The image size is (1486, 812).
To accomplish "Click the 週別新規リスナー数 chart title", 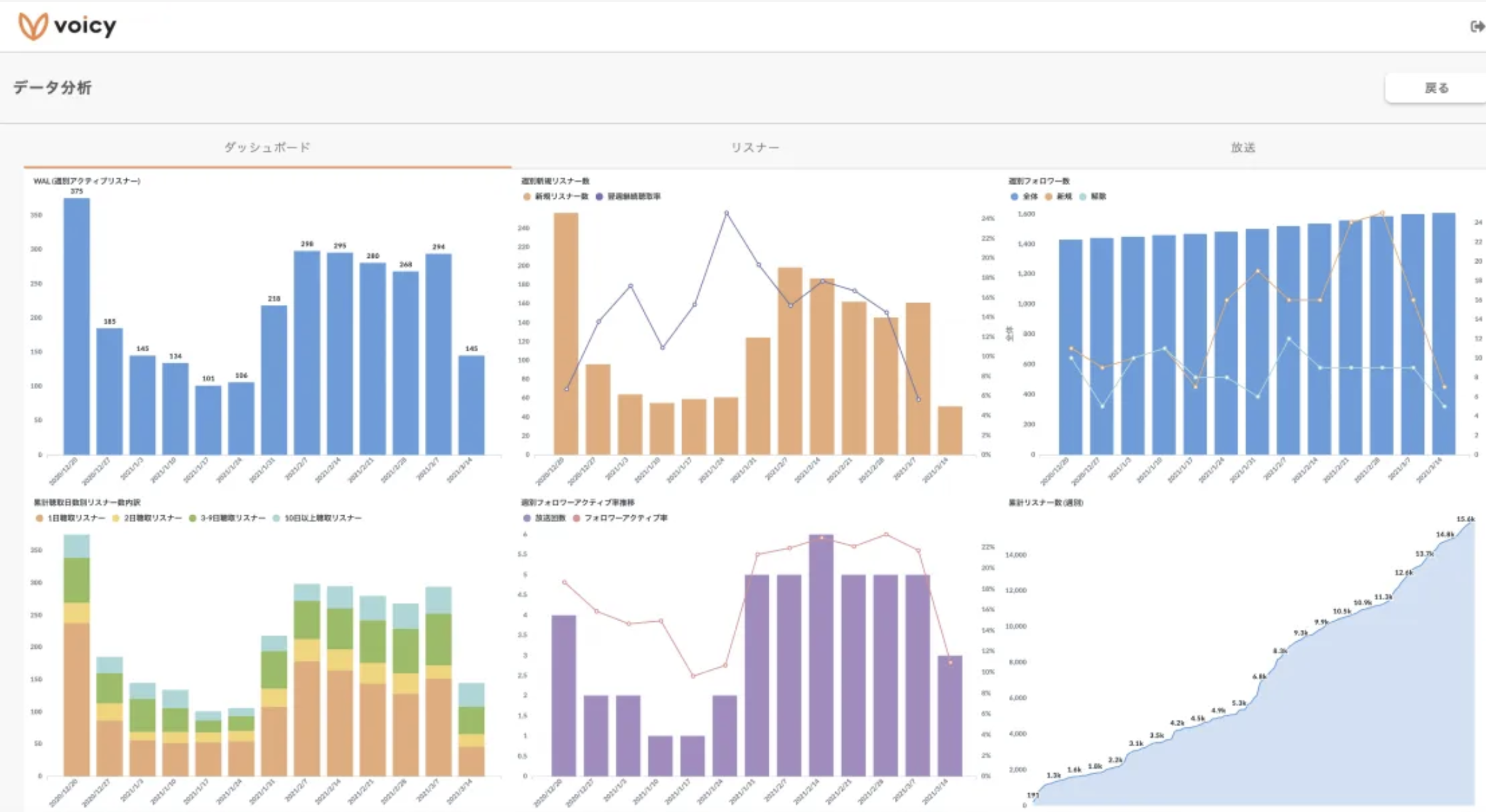I will pos(555,181).
